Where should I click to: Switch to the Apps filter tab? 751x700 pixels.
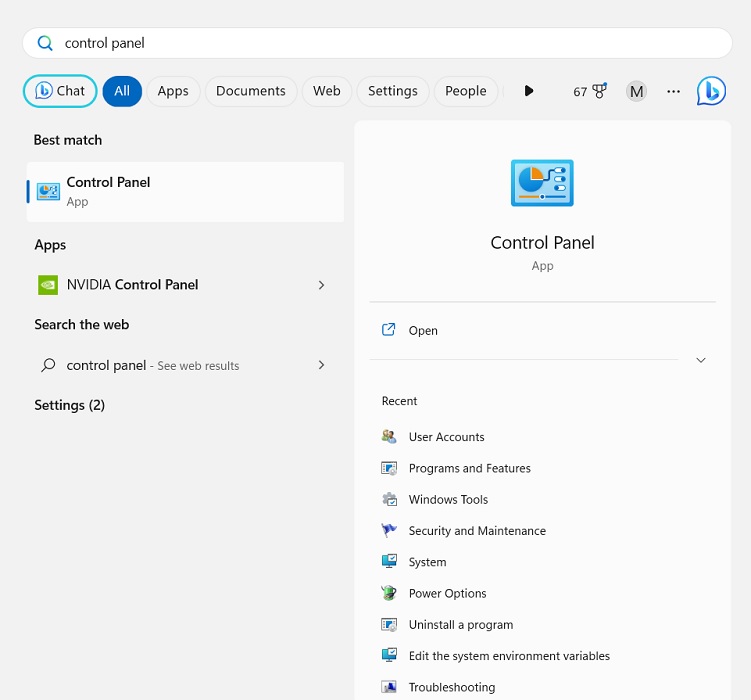click(173, 91)
